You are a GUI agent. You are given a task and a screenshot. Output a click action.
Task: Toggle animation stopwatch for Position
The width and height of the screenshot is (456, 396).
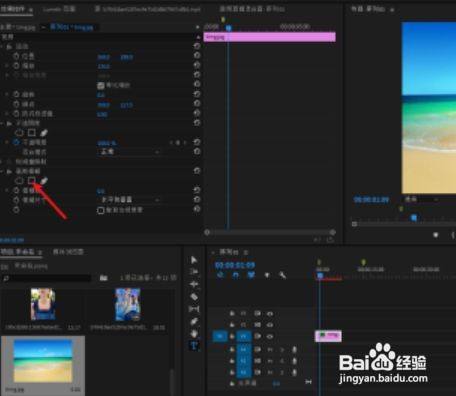(16, 56)
